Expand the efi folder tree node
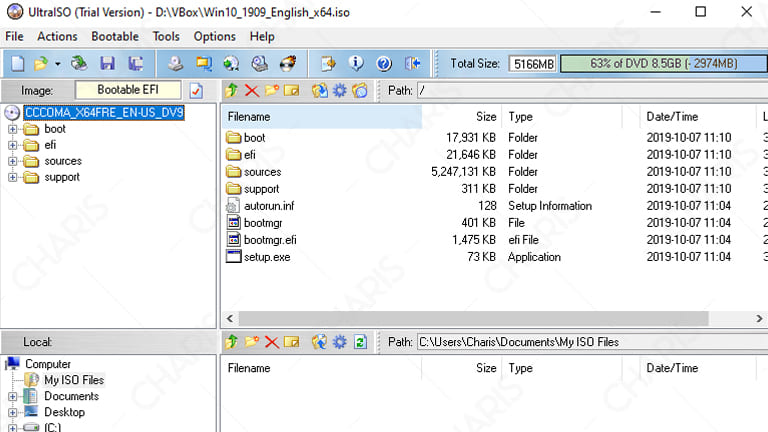The width and height of the screenshot is (768, 432). tap(13, 145)
